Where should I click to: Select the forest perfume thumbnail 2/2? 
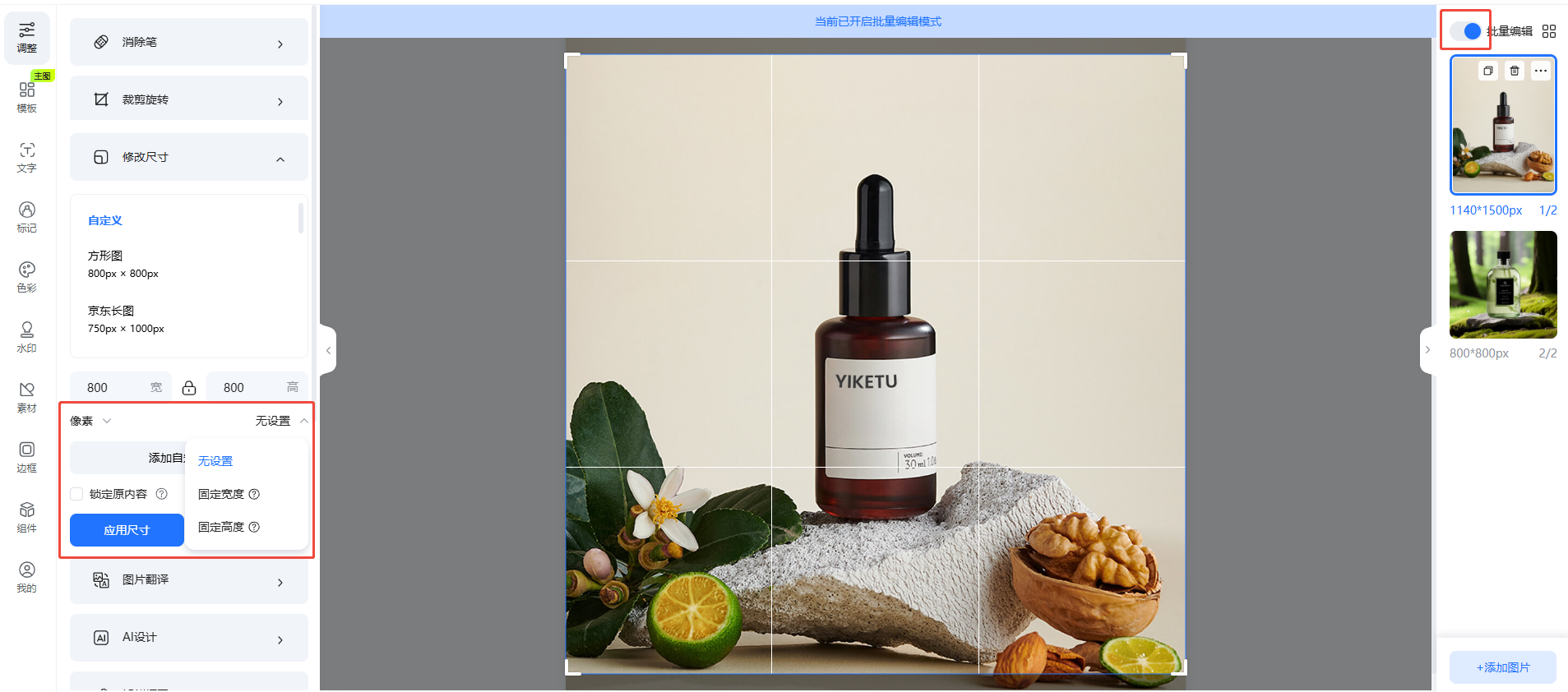point(1503,284)
